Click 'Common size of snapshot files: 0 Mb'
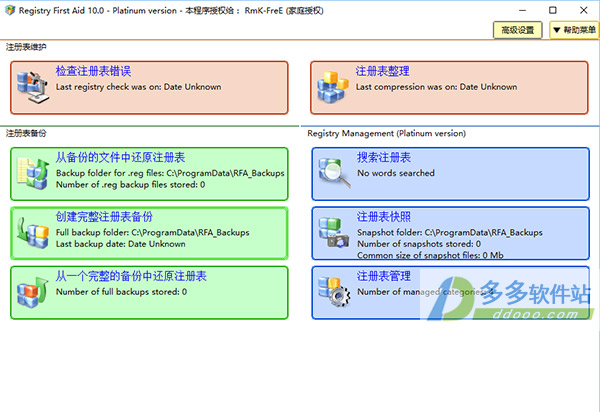The height and width of the screenshot is (412, 600). click(430, 255)
